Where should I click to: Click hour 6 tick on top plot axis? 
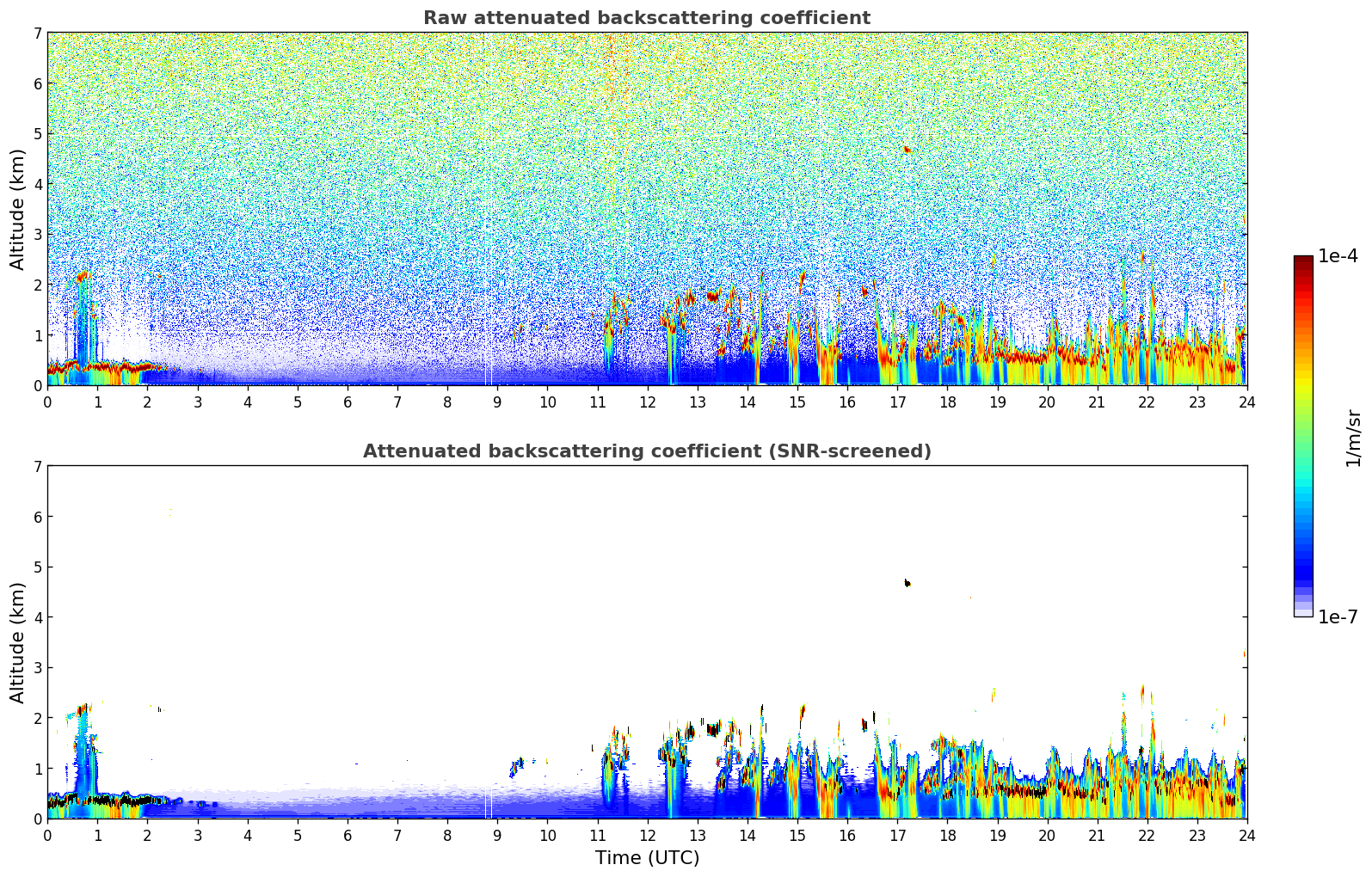(x=348, y=402)
